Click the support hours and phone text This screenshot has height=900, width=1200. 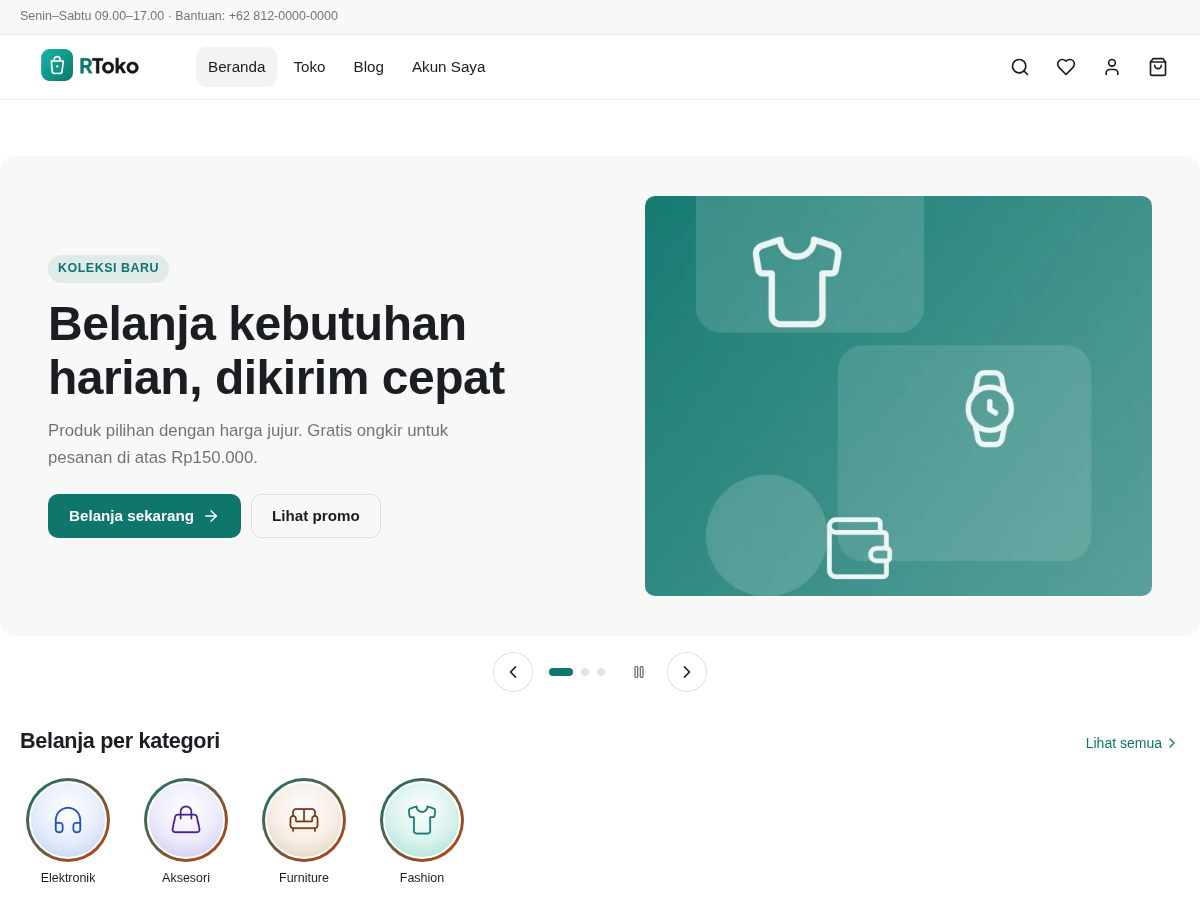pyautogui.click(x=179, y=16)
